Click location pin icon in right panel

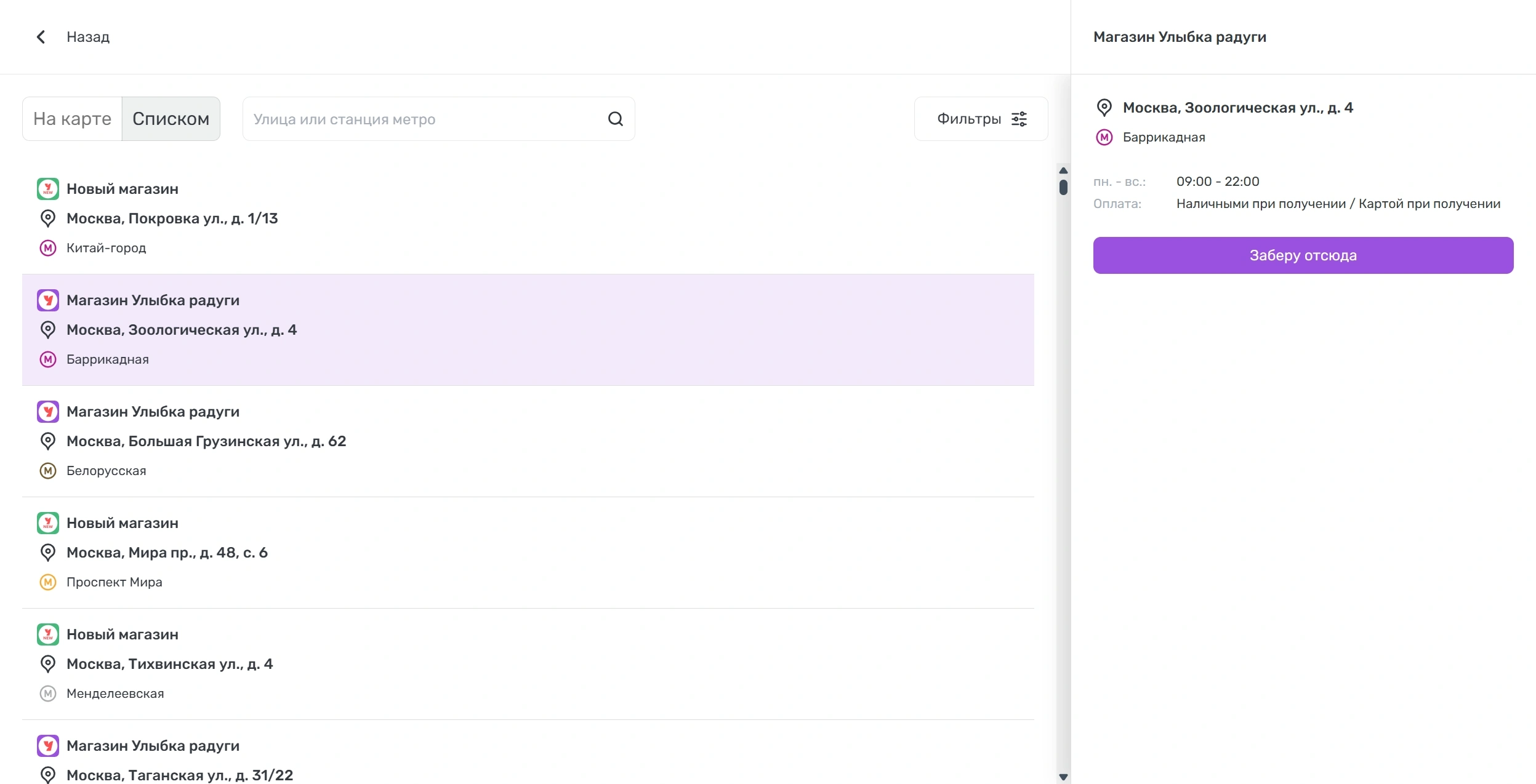click(1104, 108)
